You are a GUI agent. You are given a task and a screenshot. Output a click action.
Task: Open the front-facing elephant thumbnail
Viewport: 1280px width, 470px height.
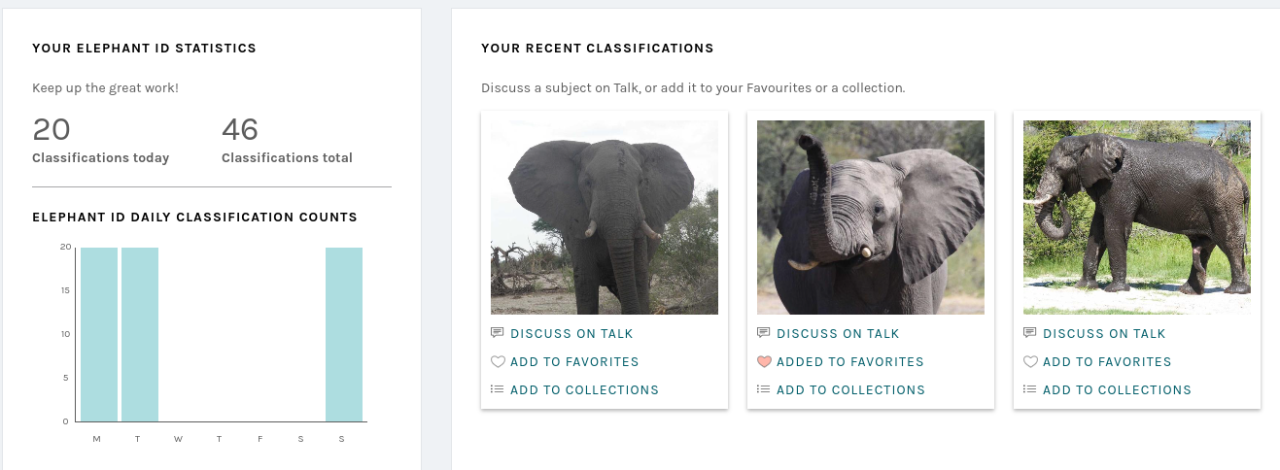pyautogui.click(x=604, y=217)
